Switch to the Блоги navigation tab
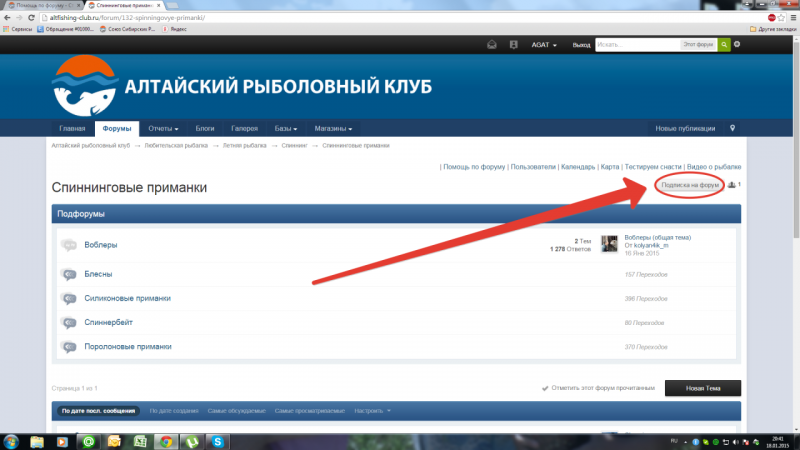This screenshot has height=450, width=800. (205, 129)
